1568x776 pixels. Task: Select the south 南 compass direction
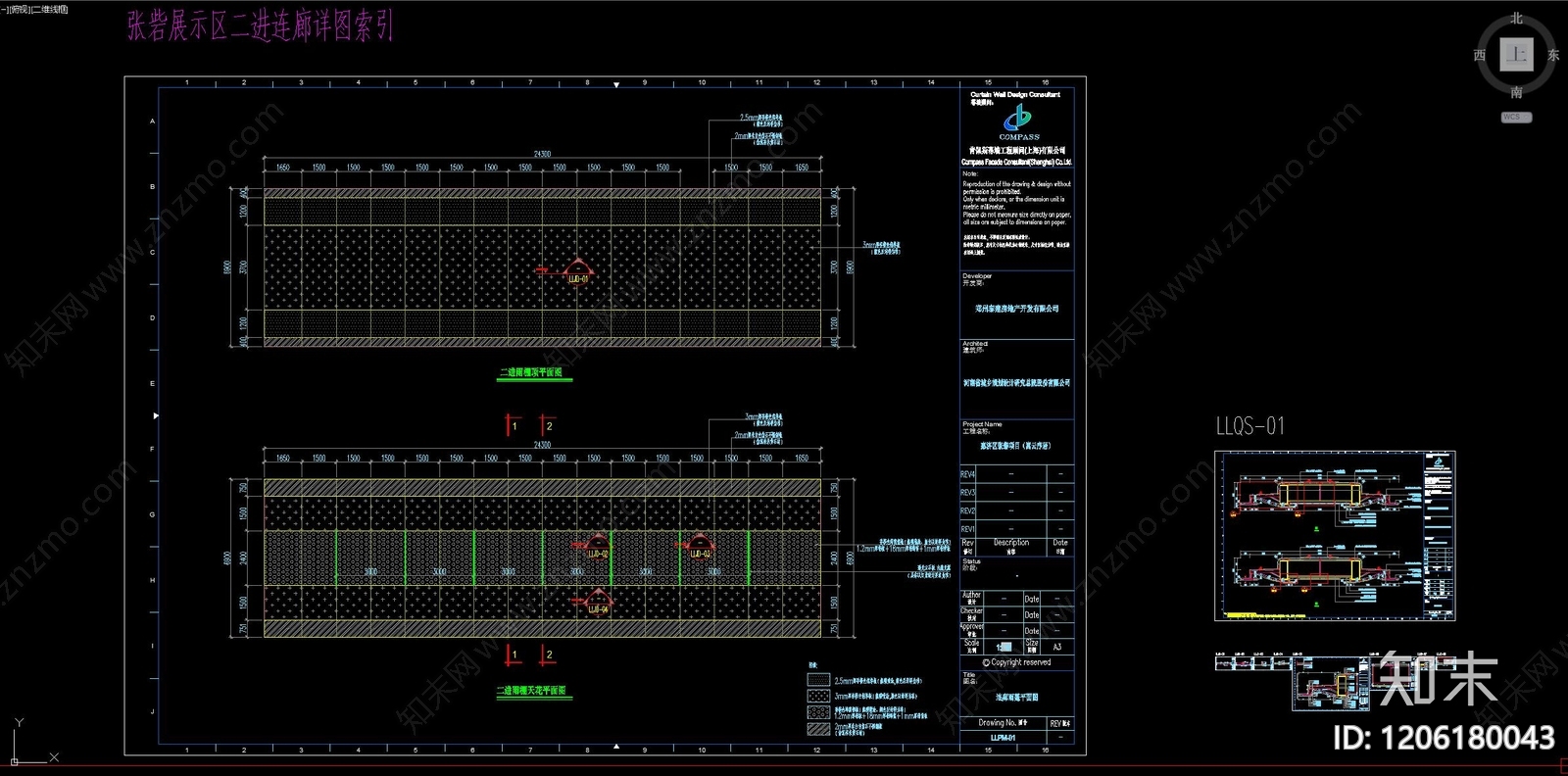click(1516, 92)
